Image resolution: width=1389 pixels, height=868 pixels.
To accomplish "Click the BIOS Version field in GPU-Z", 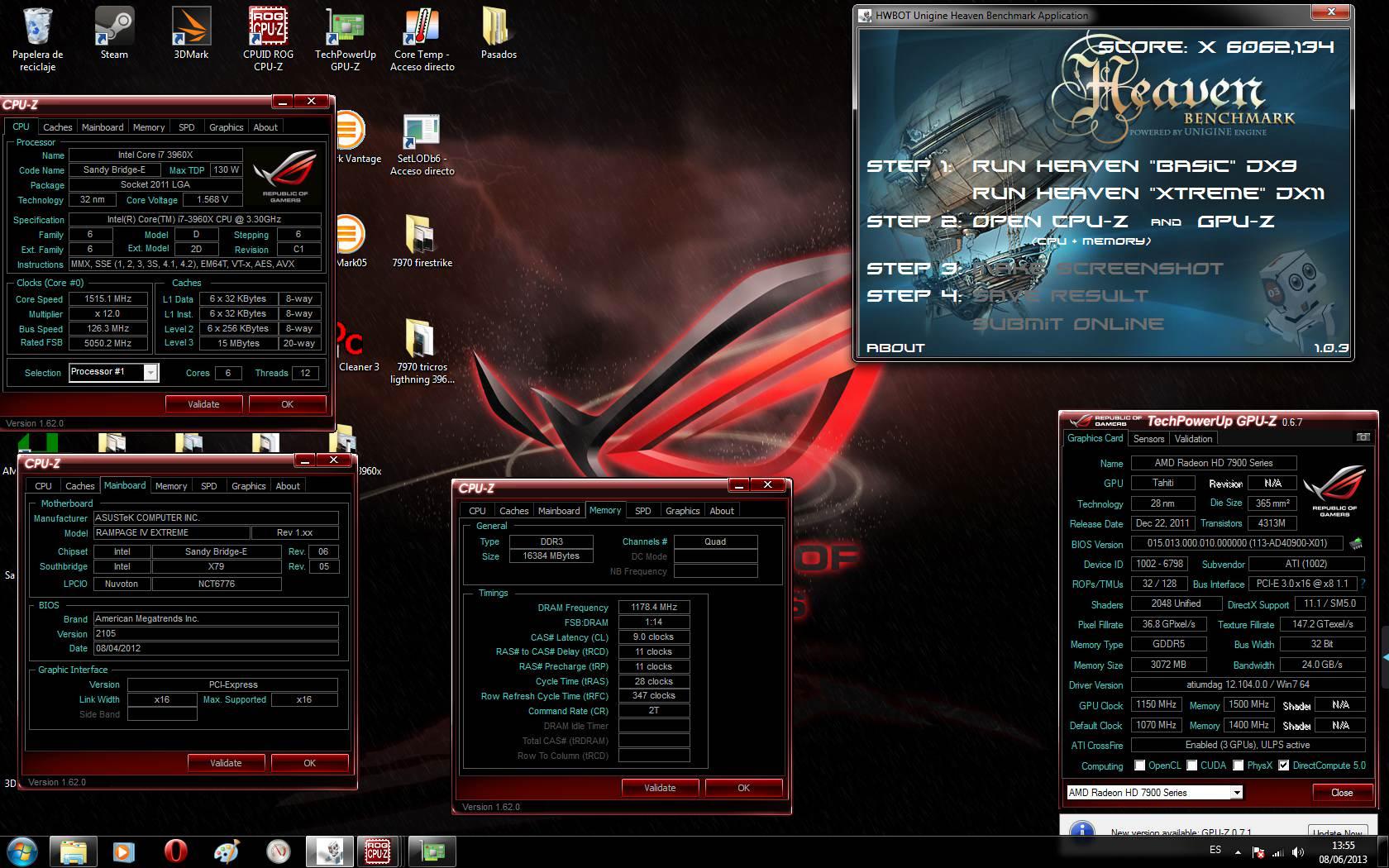I will pyautogui.click(x=1237, y=544).
